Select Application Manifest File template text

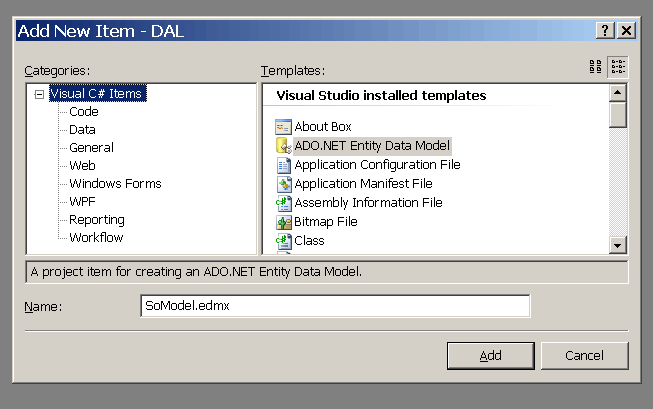coord(363,184)
